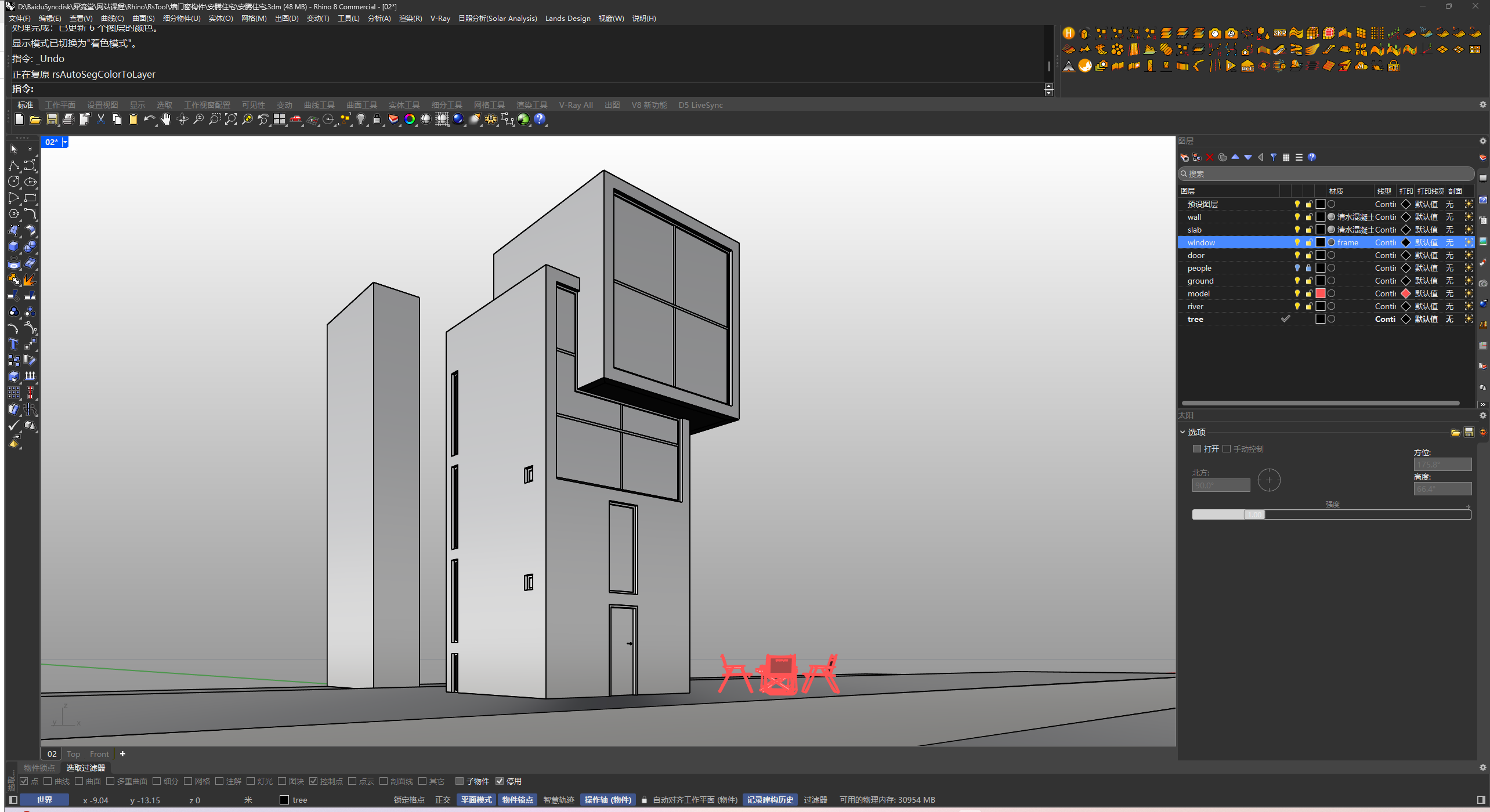Click the color wheel display icon
Screen dimensions: 1490x812
pyautogui.click(x=410, y=119)
